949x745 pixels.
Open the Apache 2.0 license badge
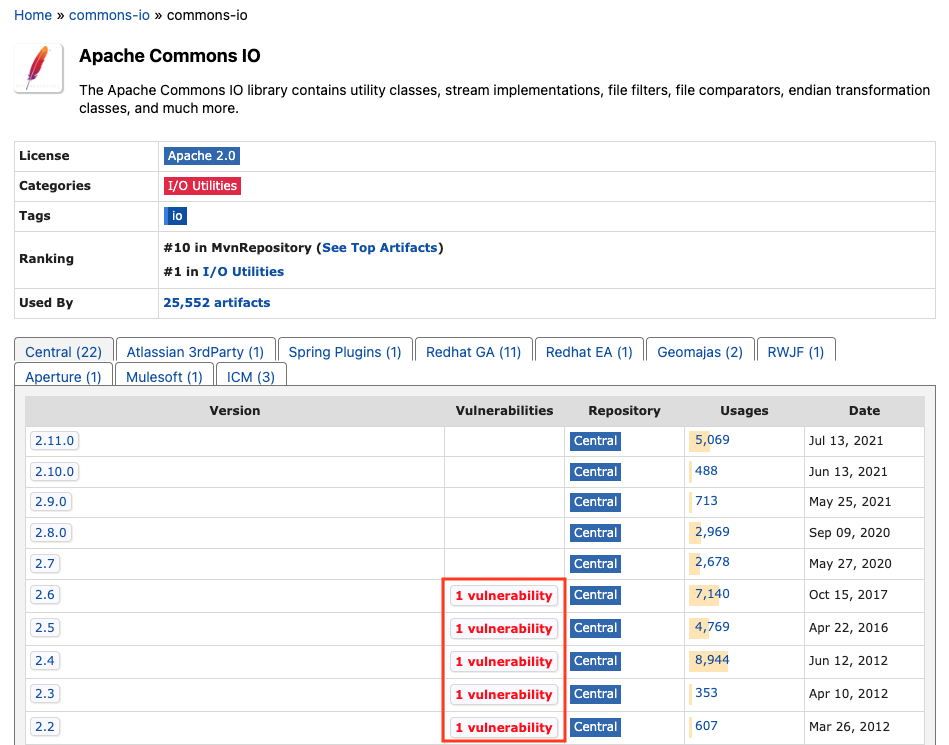pyautogui.click(x=202, y=156)
